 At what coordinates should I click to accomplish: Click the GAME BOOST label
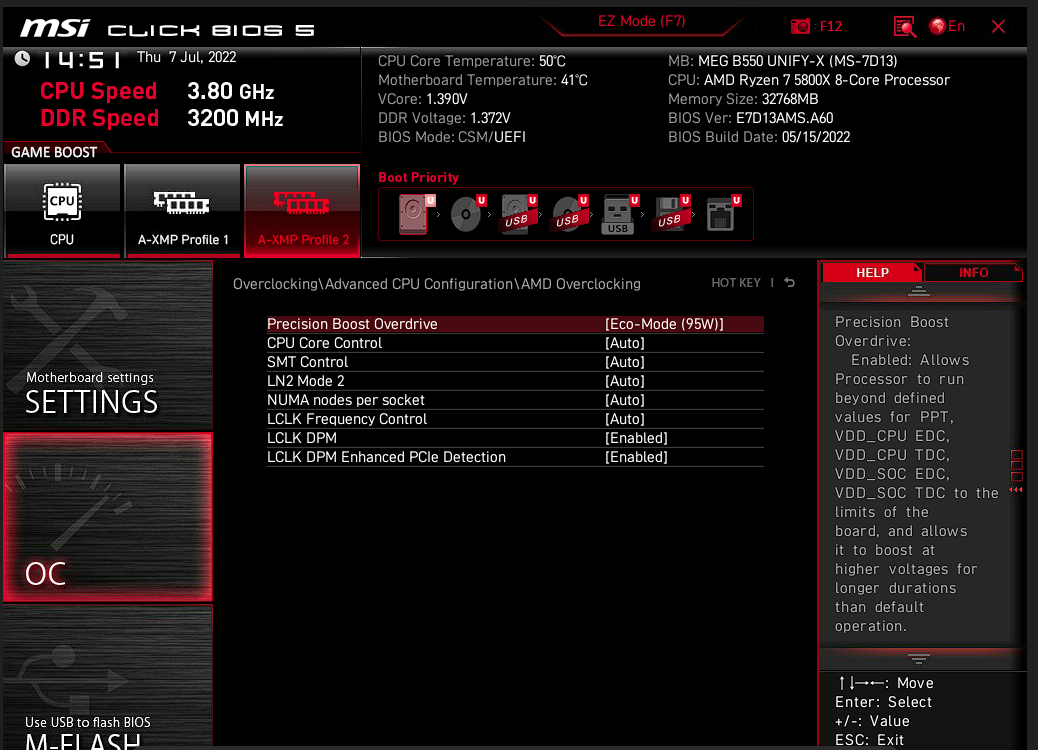54,152
